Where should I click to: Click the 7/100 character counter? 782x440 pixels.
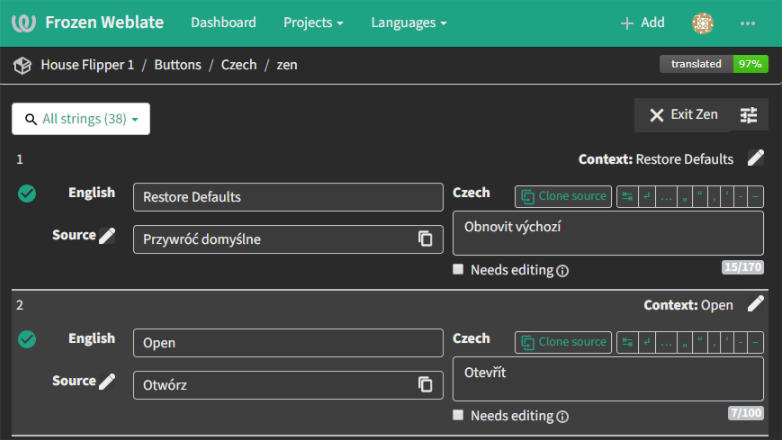click(x=746, y=413)
